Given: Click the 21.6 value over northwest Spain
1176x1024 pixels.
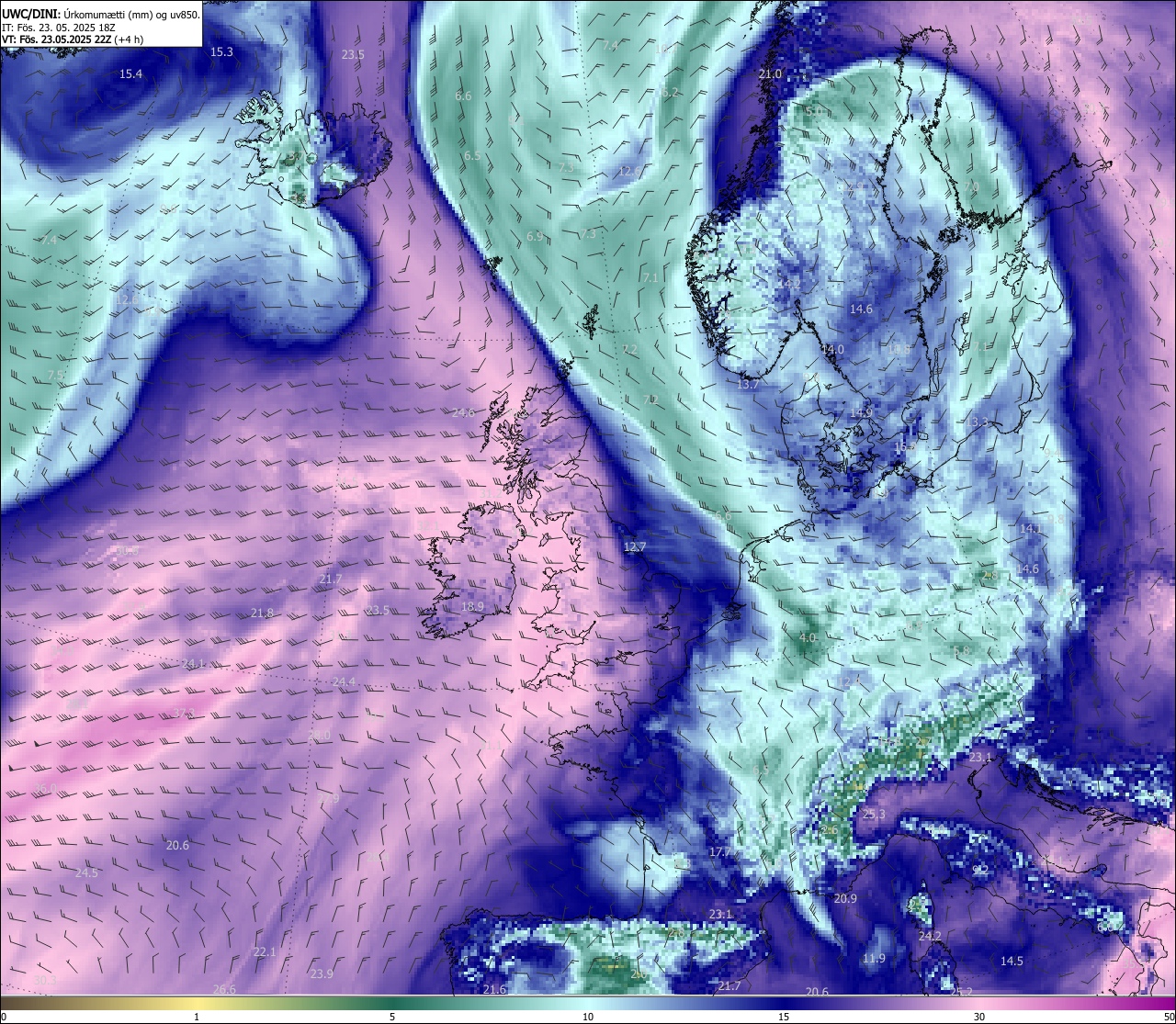Looking at the screenshot, I should click(494, 990).
